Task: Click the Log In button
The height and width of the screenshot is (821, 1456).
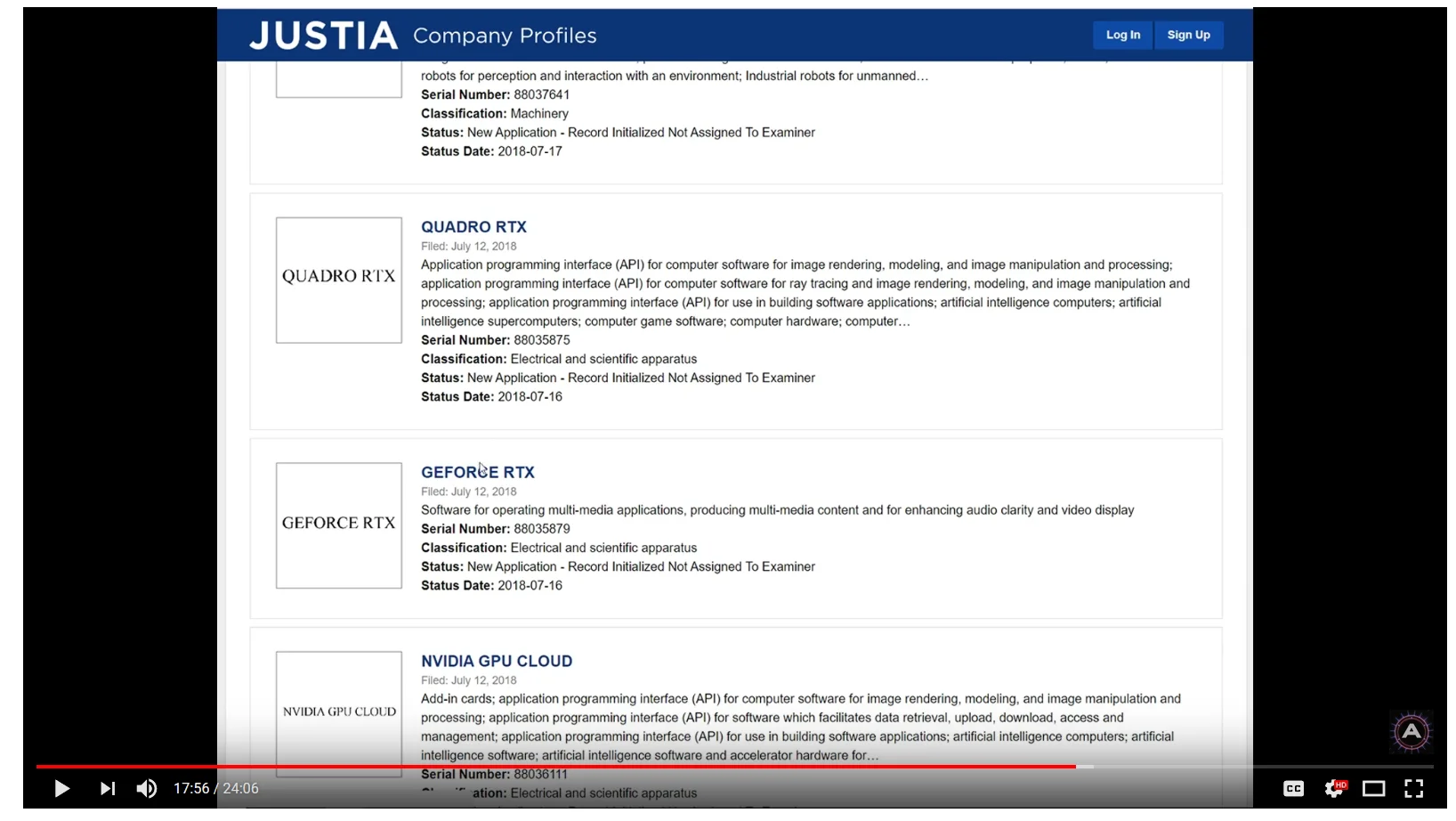Action: tap(1123, 35)
